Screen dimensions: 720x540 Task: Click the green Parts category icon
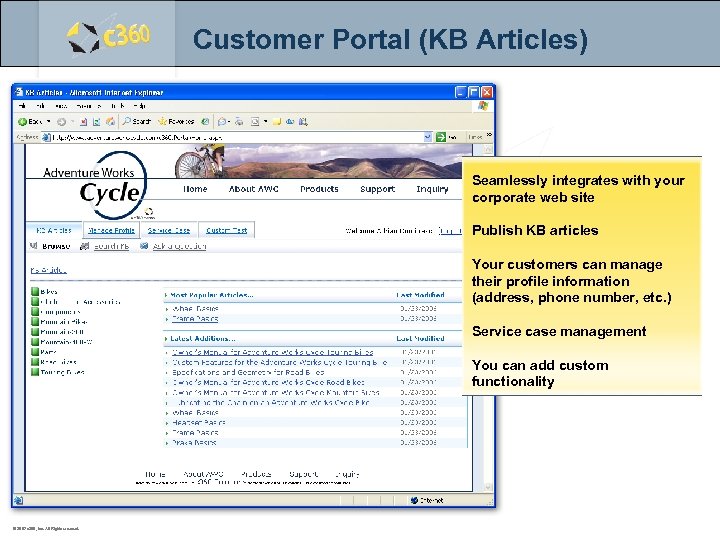pos(35,352)
